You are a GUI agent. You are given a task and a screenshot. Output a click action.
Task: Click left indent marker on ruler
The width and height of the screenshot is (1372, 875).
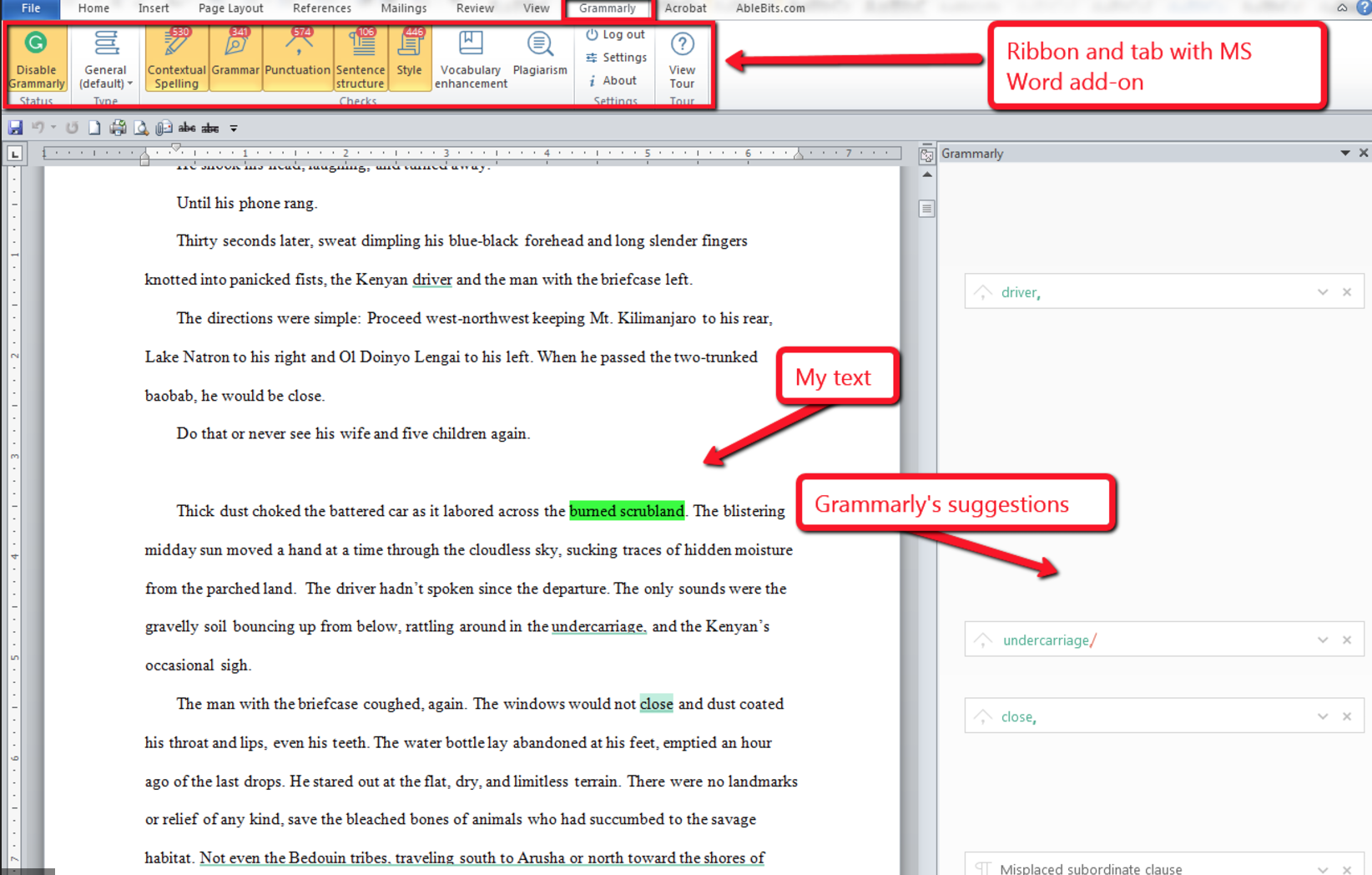(144, 159)
